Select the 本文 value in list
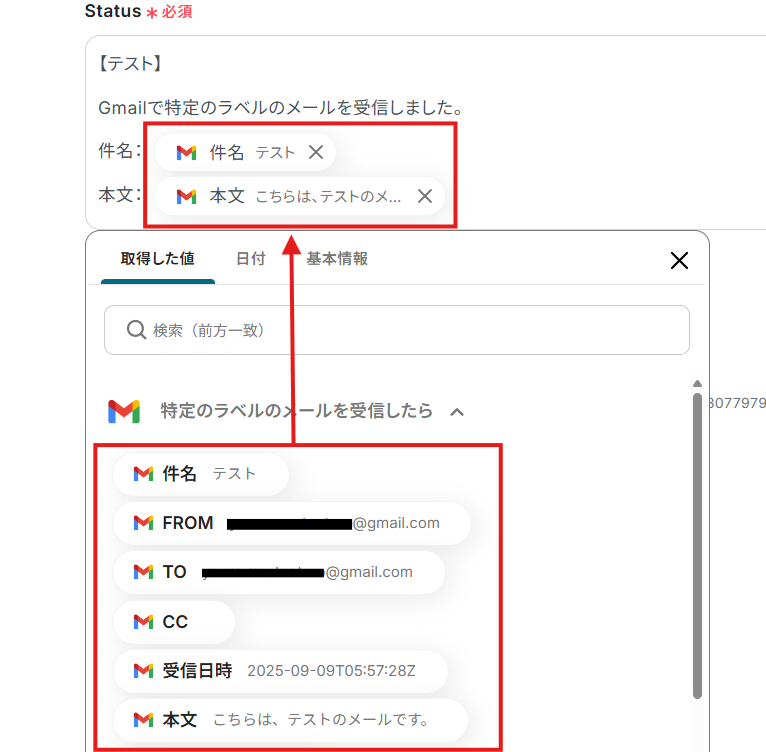This screenshot has height=752, width=766. [x=290, y=720]
